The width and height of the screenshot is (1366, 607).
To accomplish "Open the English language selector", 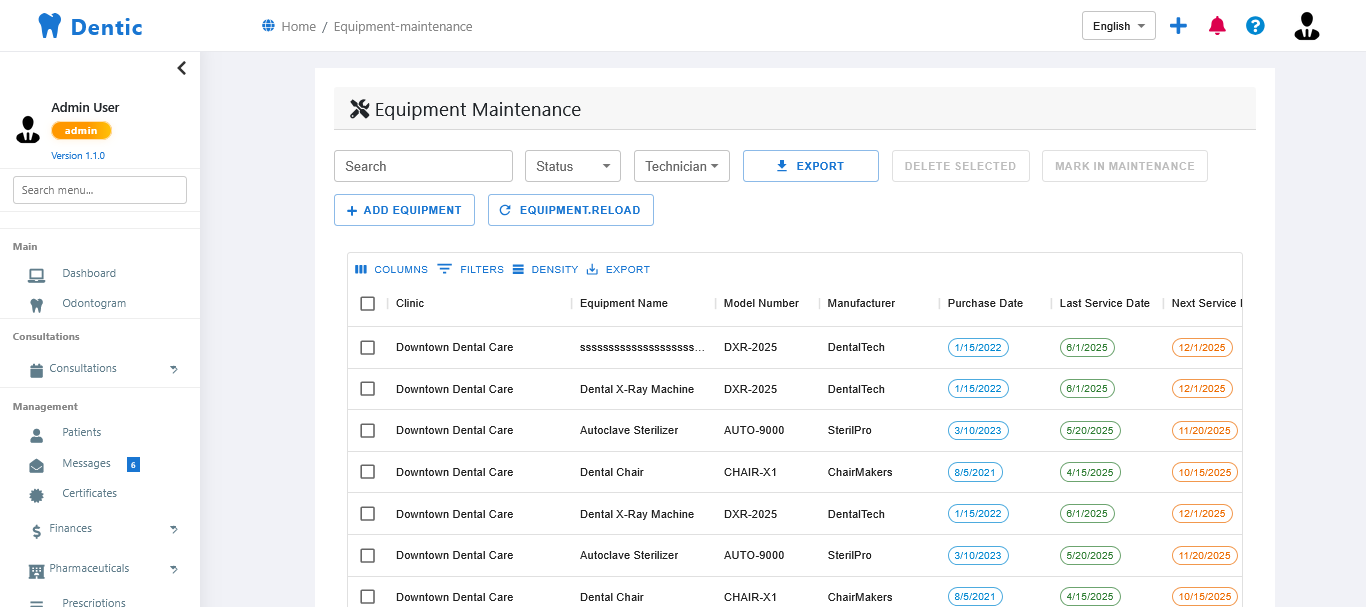I will (x=1118, y=25).
